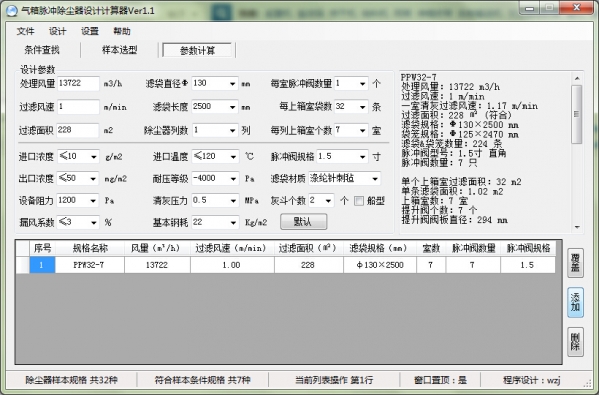The width and height of the screenshot is (599, 395).
Task: Select row 1 header cell in table
Action: coord(23,265)
